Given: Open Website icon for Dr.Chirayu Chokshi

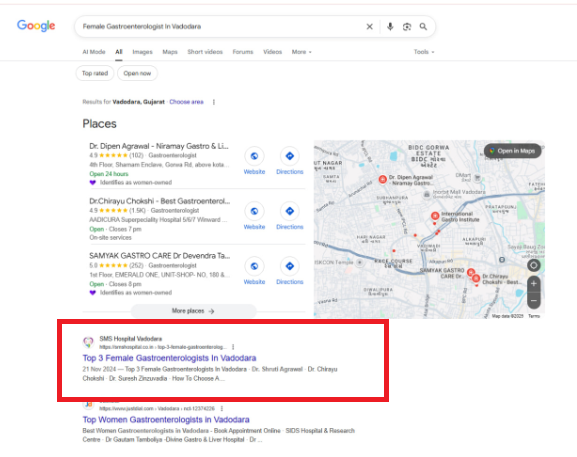Looking at the screenshot, I should [254, 211].
